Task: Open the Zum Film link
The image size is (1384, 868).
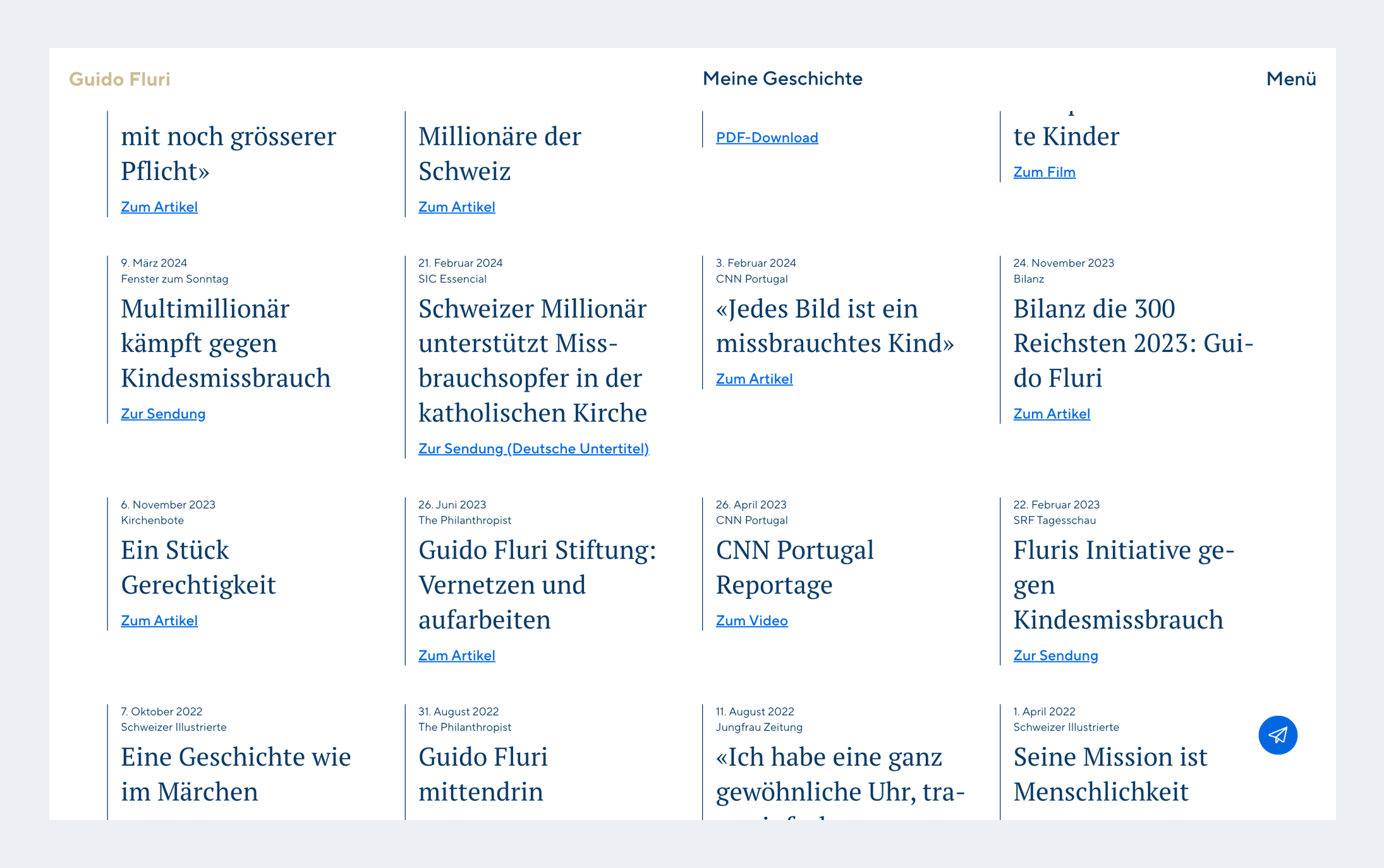Action: [x=1044, y=172]
